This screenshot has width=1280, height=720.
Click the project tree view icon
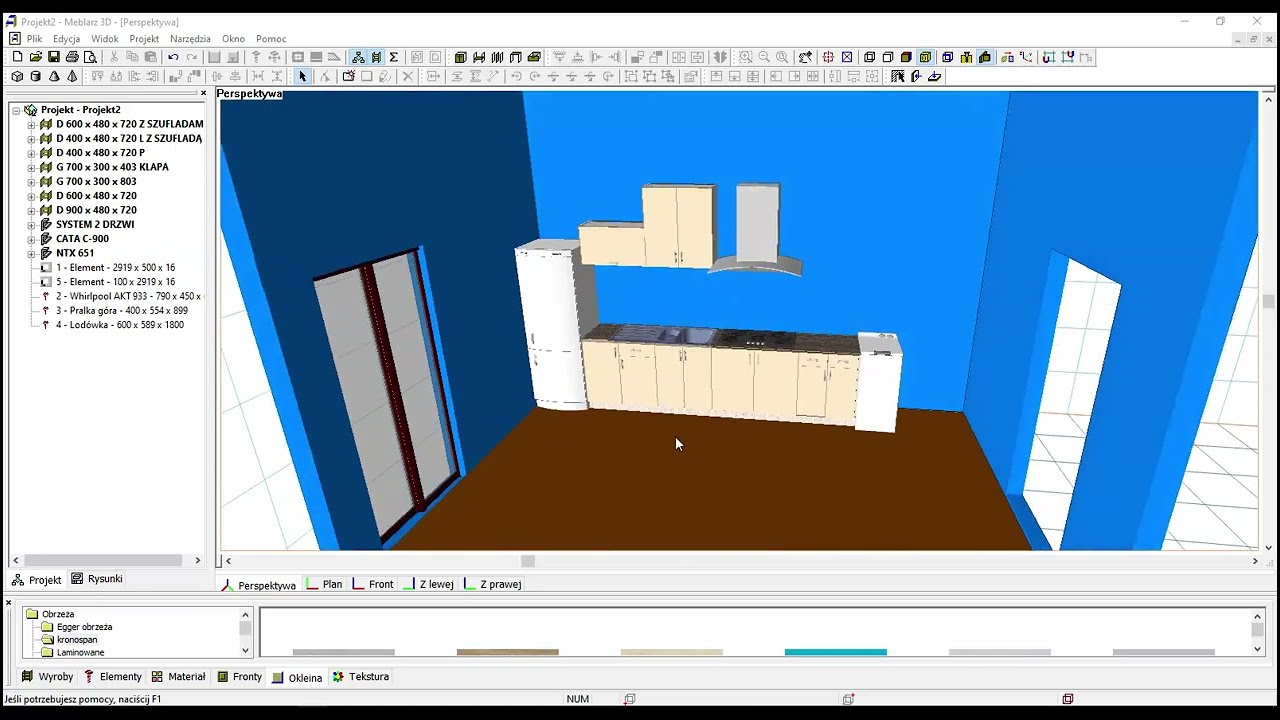pyautogui.click(x=358, y=57)
